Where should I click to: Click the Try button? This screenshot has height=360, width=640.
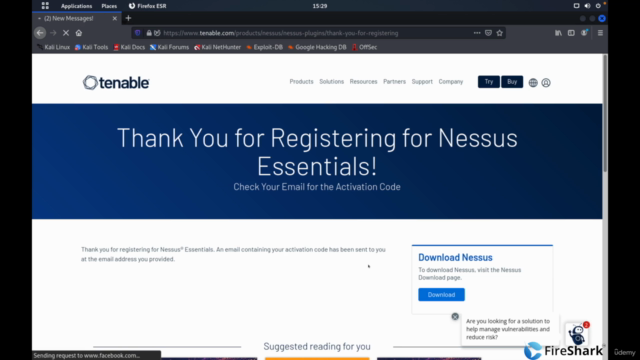coord(489,82)
